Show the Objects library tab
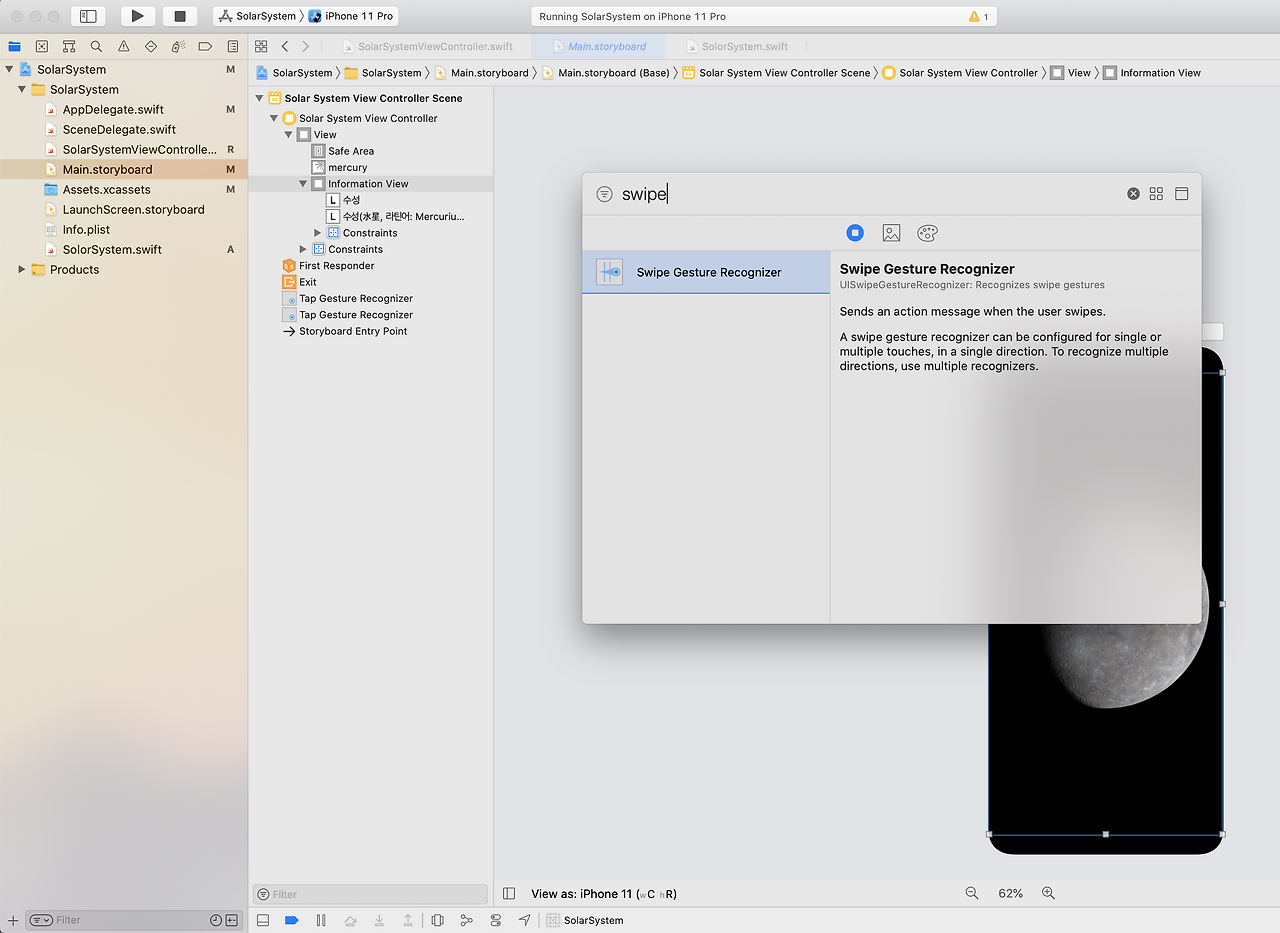The image size is (1280, 933). coord(855,233)
